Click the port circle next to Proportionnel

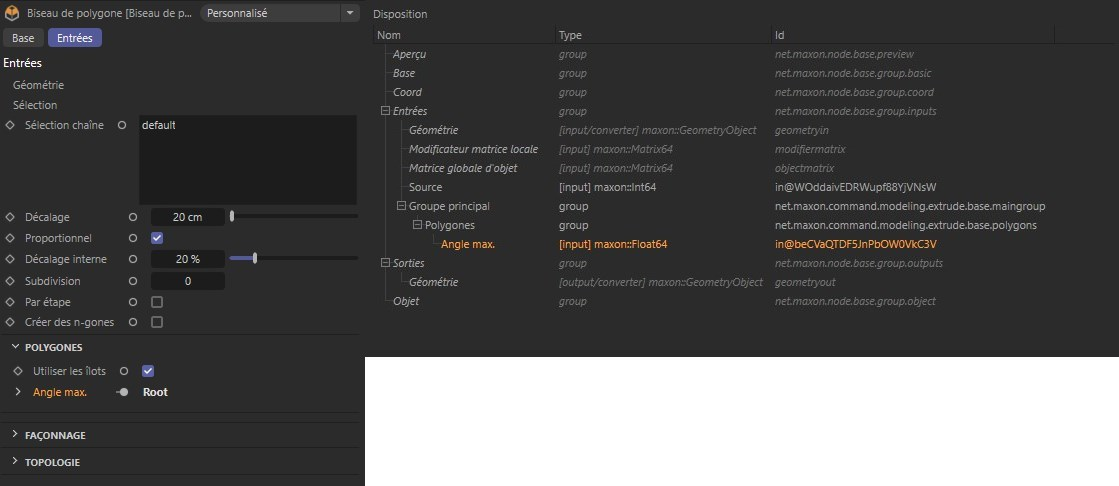[133, 238]
